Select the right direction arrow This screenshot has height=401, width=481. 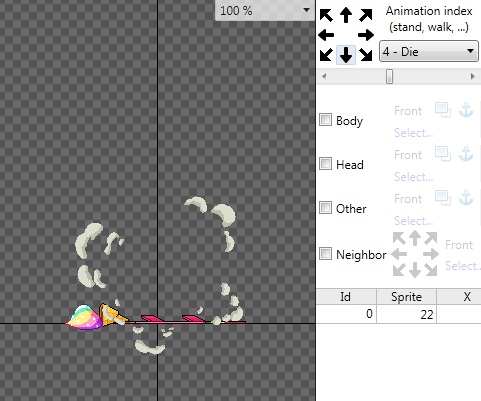[366, 35]
